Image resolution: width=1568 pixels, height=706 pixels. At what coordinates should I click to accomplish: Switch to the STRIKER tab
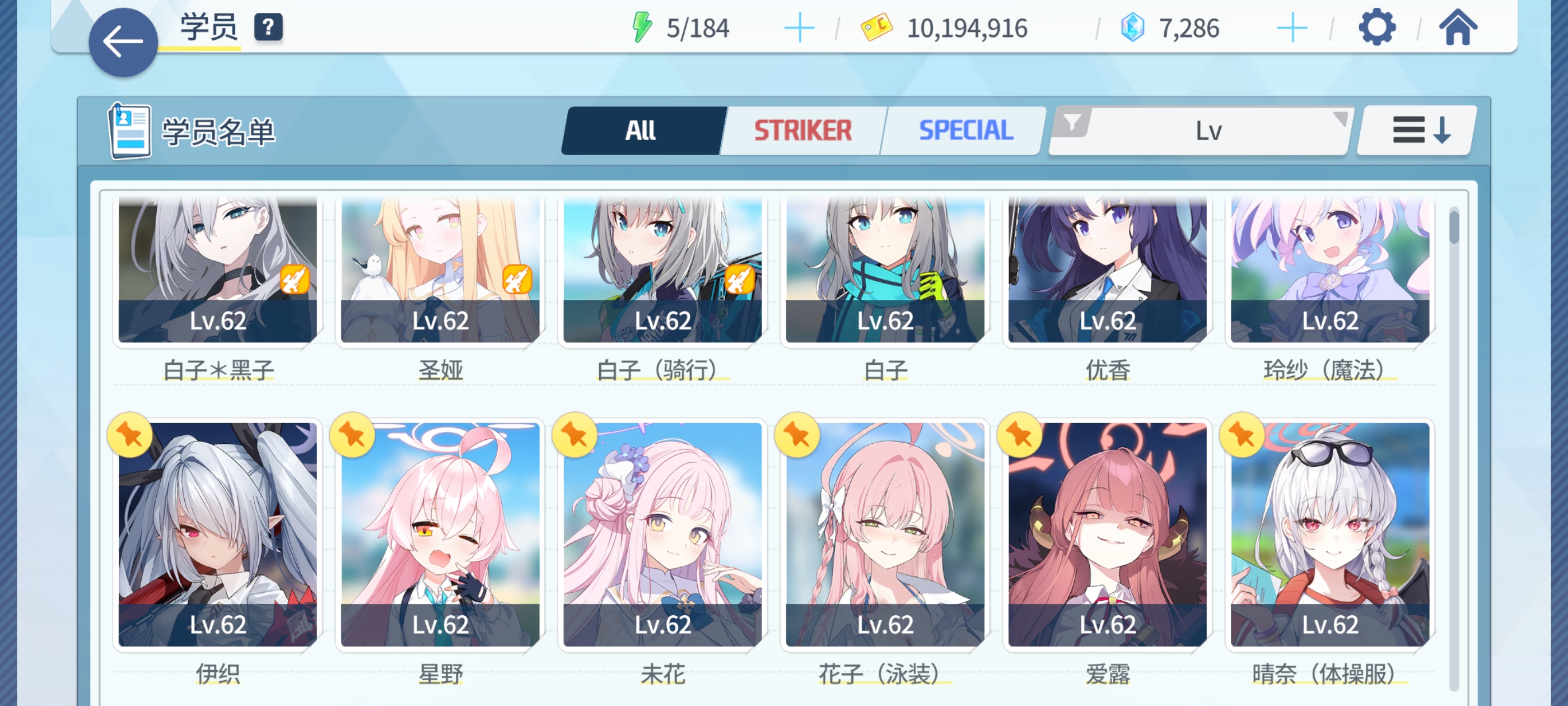803,131
